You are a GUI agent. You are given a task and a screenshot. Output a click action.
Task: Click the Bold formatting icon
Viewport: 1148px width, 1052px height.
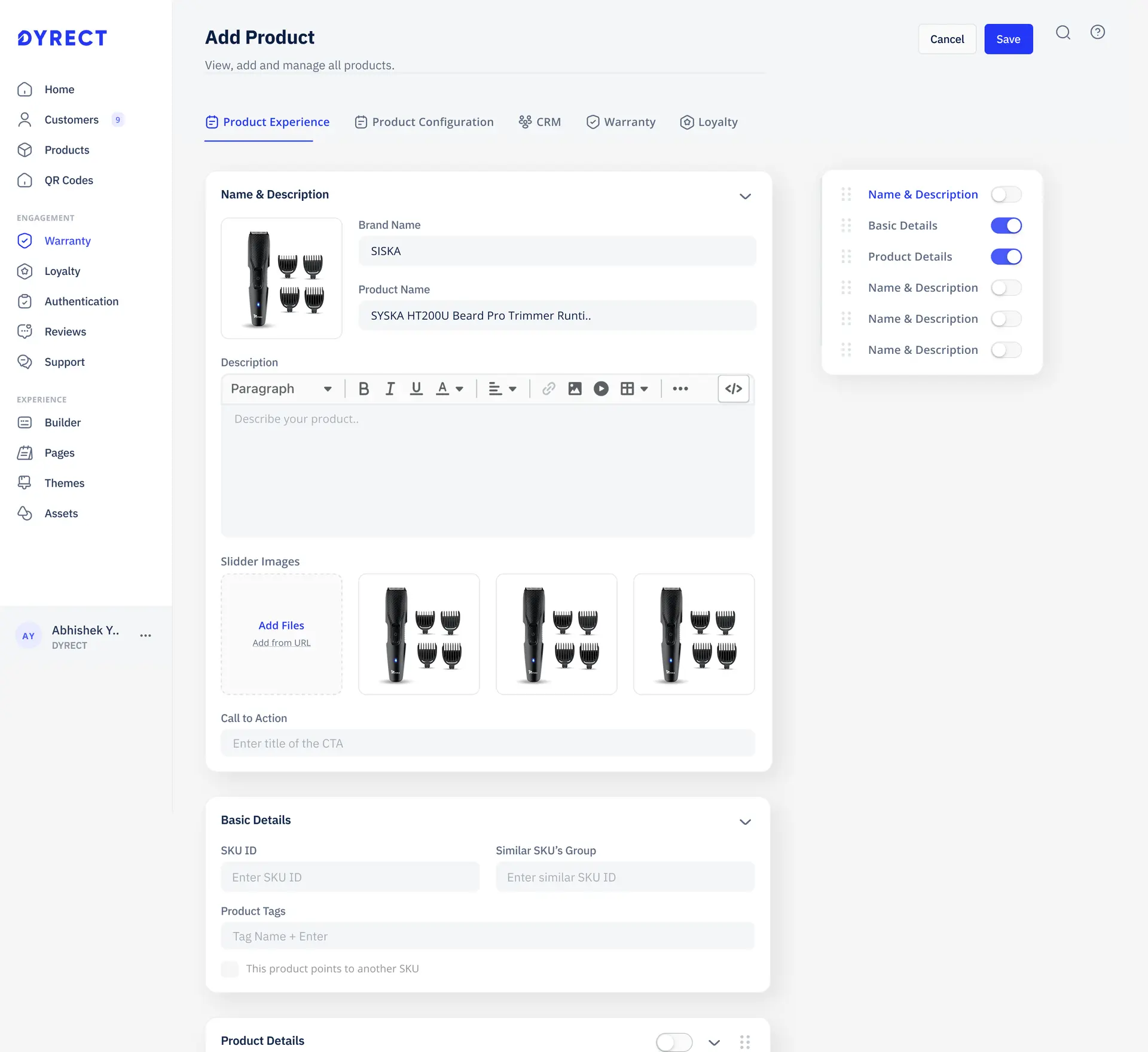pyautogui.click(x=364, y=389)
